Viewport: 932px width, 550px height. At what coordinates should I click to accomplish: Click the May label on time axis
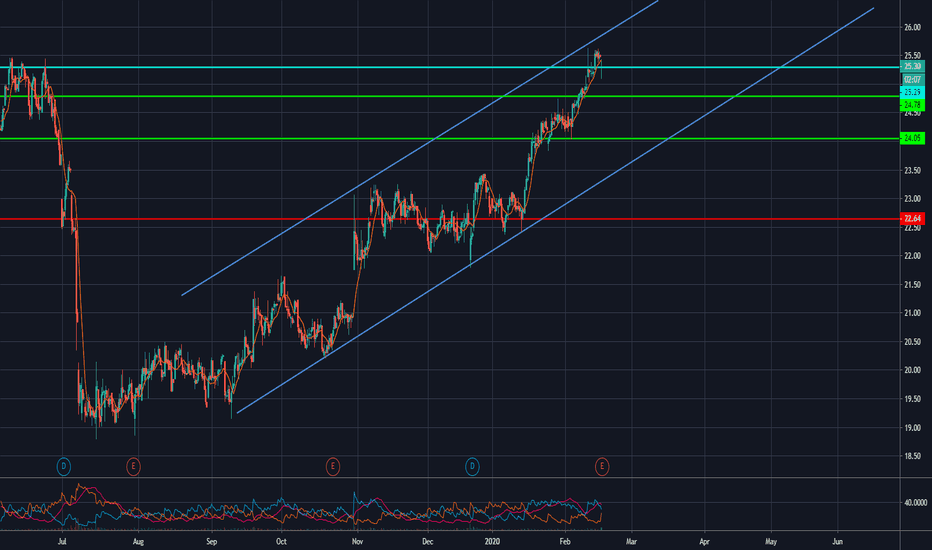pos(772,542)
